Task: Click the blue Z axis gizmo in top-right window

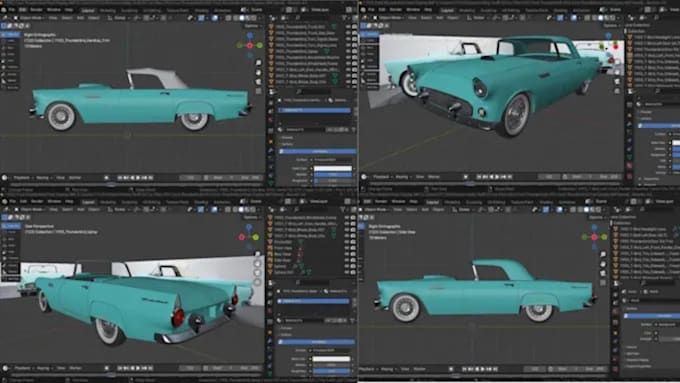Action: tap(608, 36)
